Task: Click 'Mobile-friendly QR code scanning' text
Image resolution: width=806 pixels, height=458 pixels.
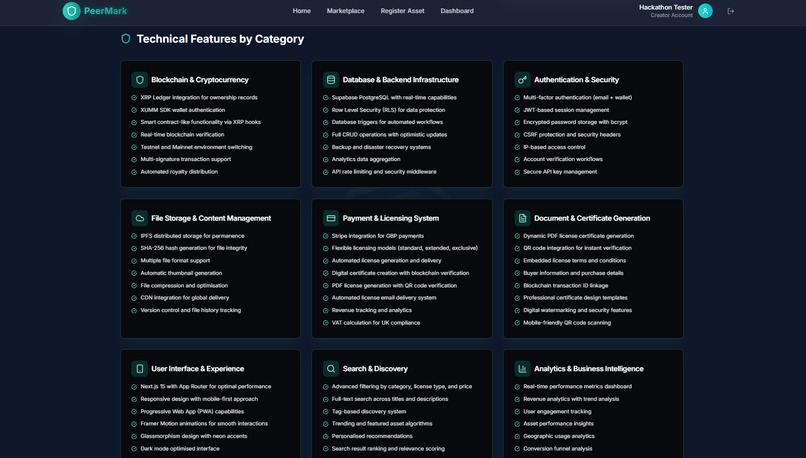Action: click(567, 323)
